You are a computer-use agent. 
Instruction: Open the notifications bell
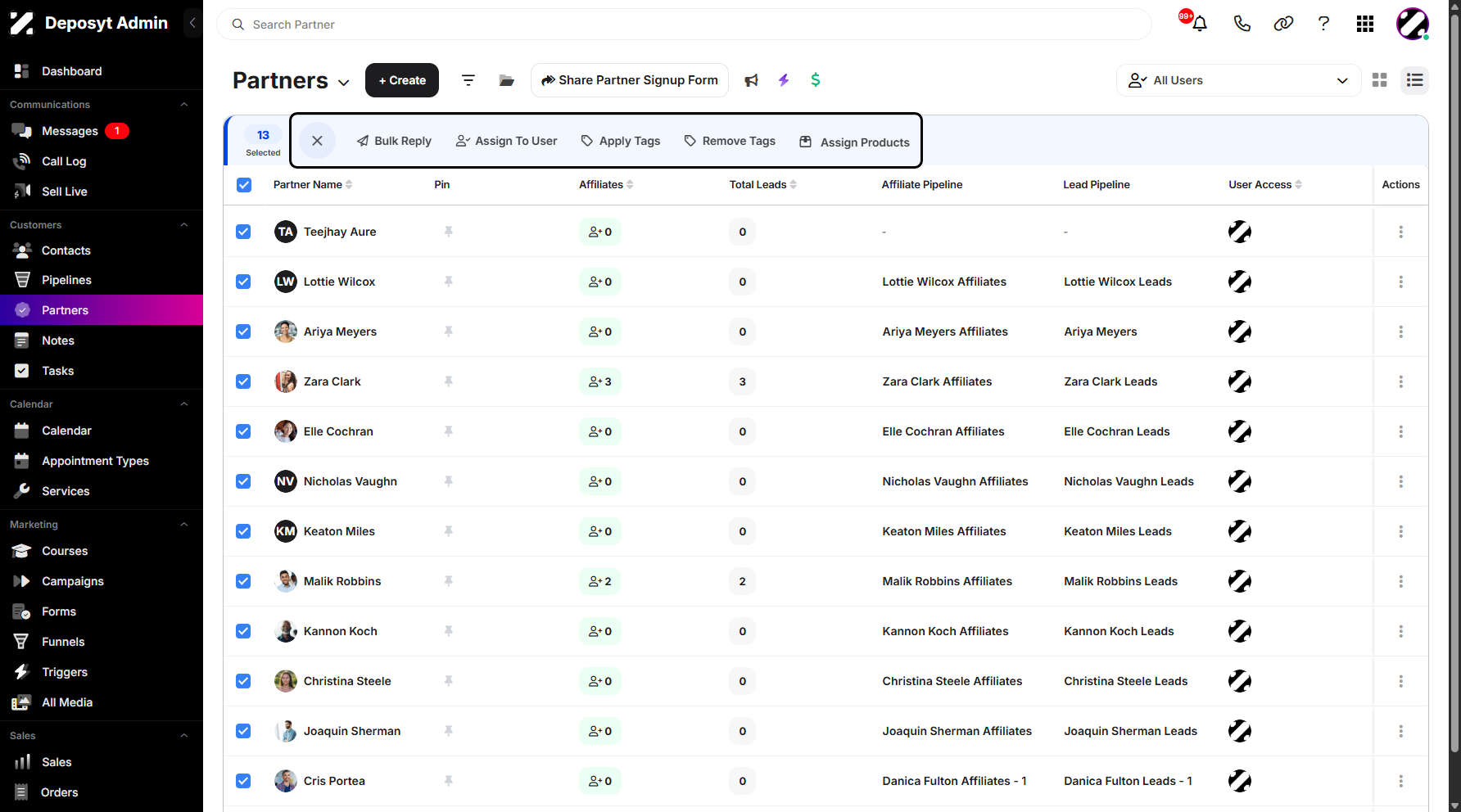[1200, 24]
